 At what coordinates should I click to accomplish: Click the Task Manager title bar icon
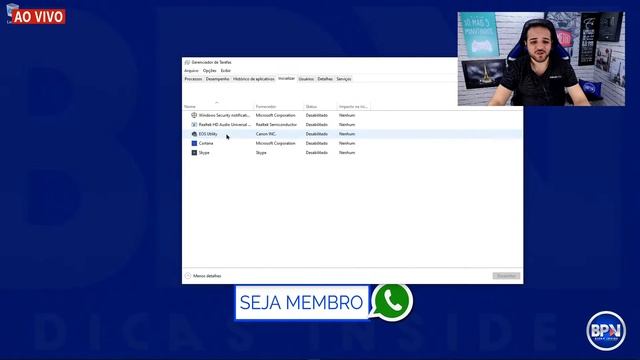coord(187,62)
